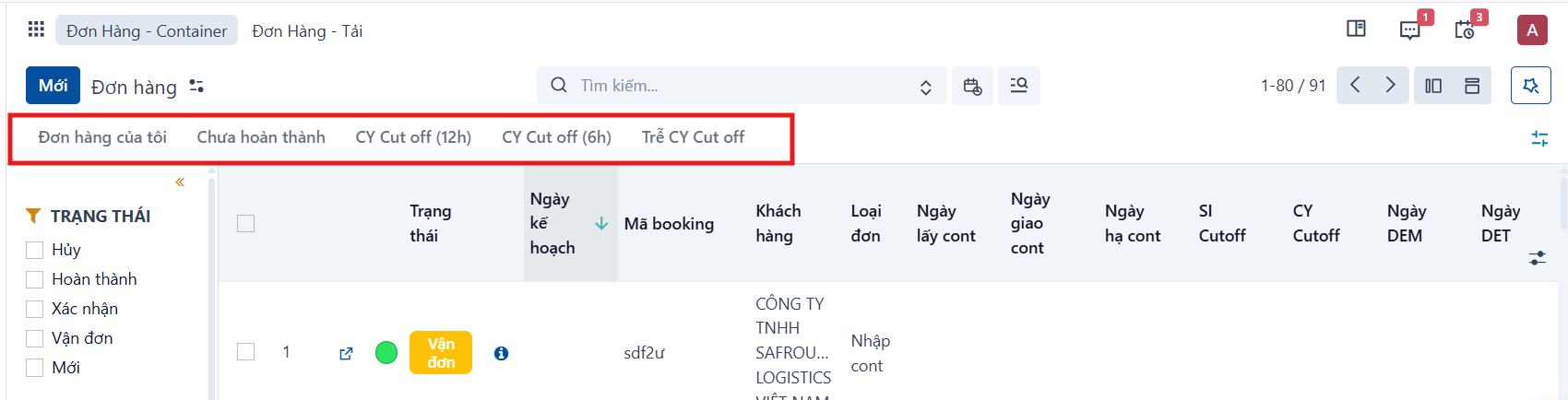Apply the CY Cut off (12h) filter
This screenshot has width=1568, height=400.
[x=413, y=137]
